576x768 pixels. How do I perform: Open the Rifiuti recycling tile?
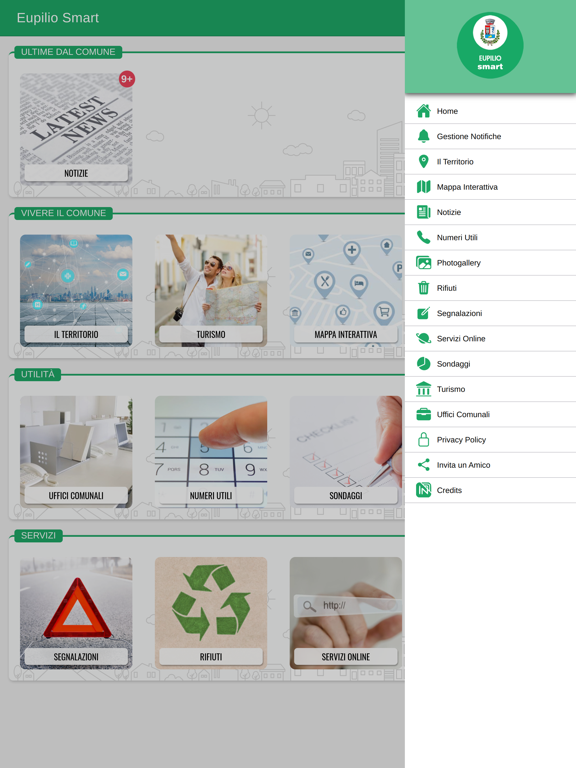pos(211,613)
